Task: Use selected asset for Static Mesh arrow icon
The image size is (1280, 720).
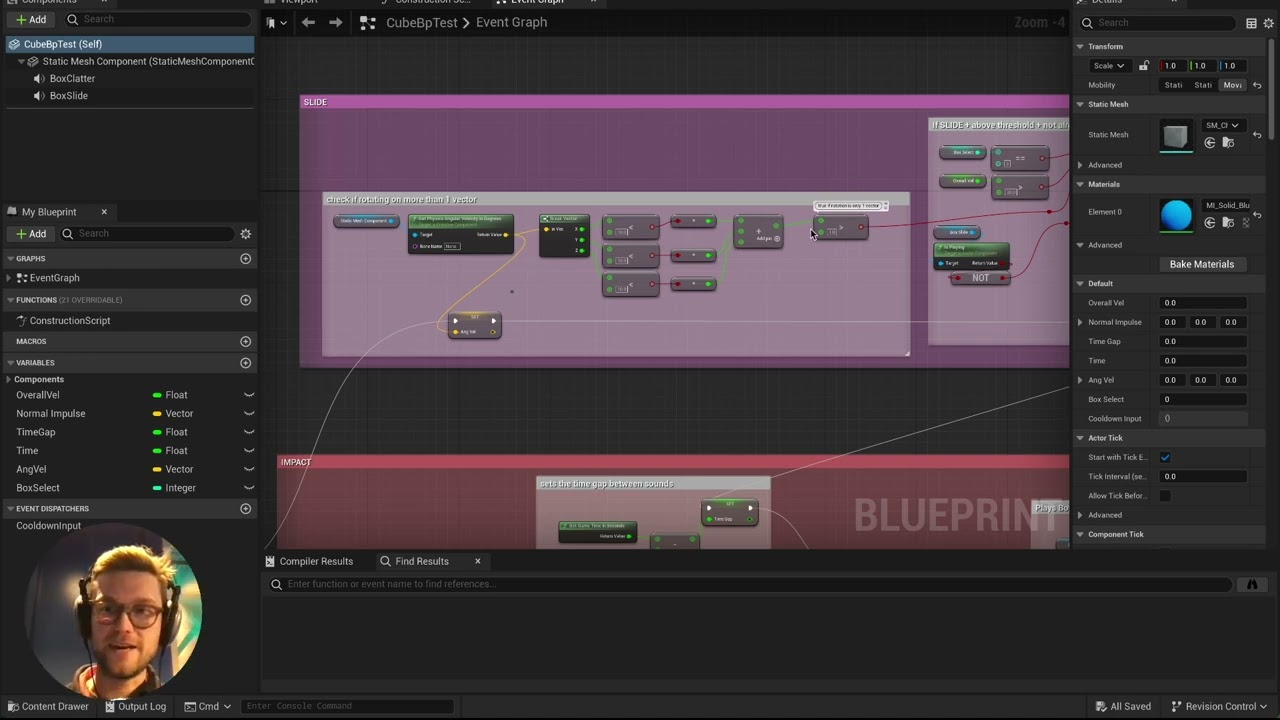Action: [x=1209, y=143]
